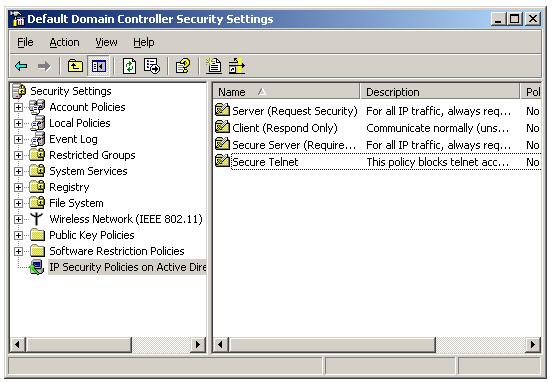Click tree pane scrollbar left arrow
The height and width of the screenshot is (383, 552).
[18, 344]
